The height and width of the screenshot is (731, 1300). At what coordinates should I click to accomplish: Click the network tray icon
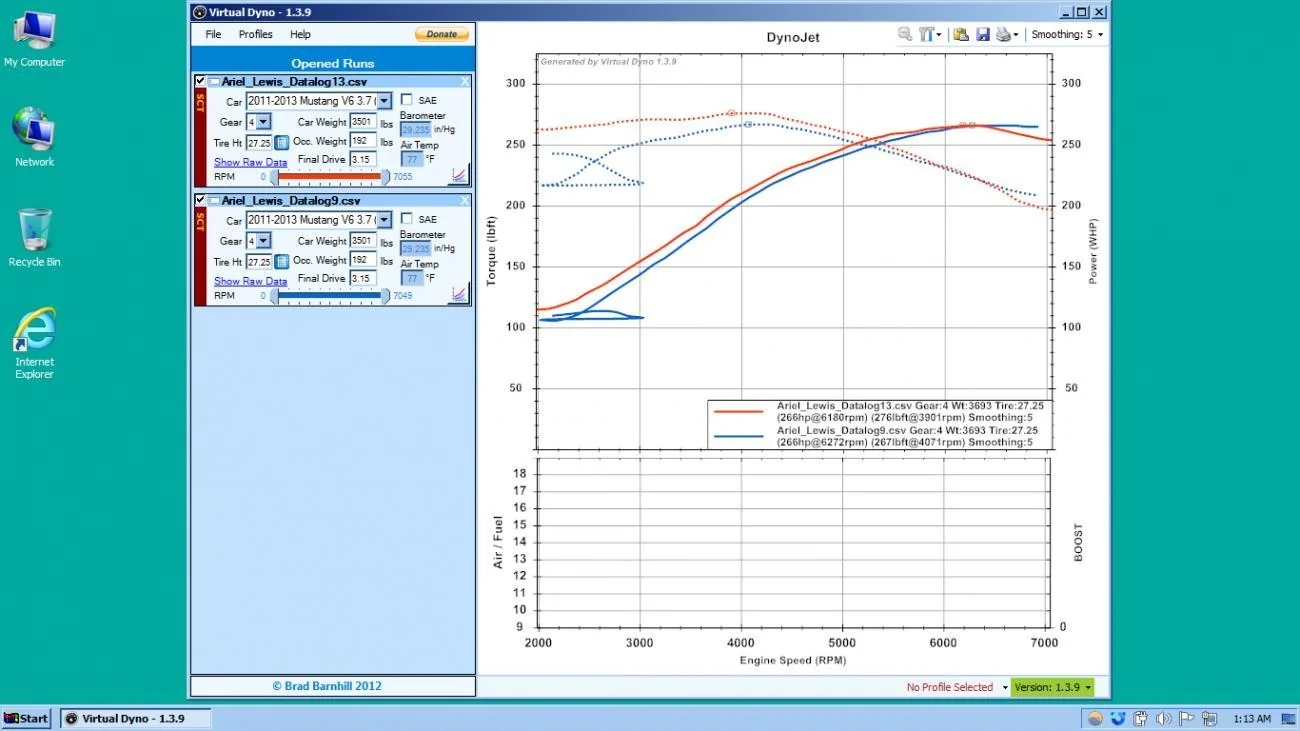(1209, 718)
